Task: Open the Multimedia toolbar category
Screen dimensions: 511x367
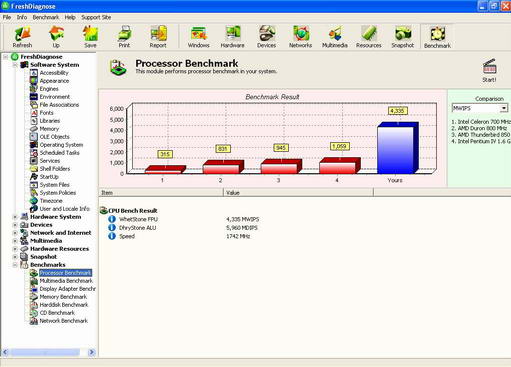Action: tap(335, 37)
